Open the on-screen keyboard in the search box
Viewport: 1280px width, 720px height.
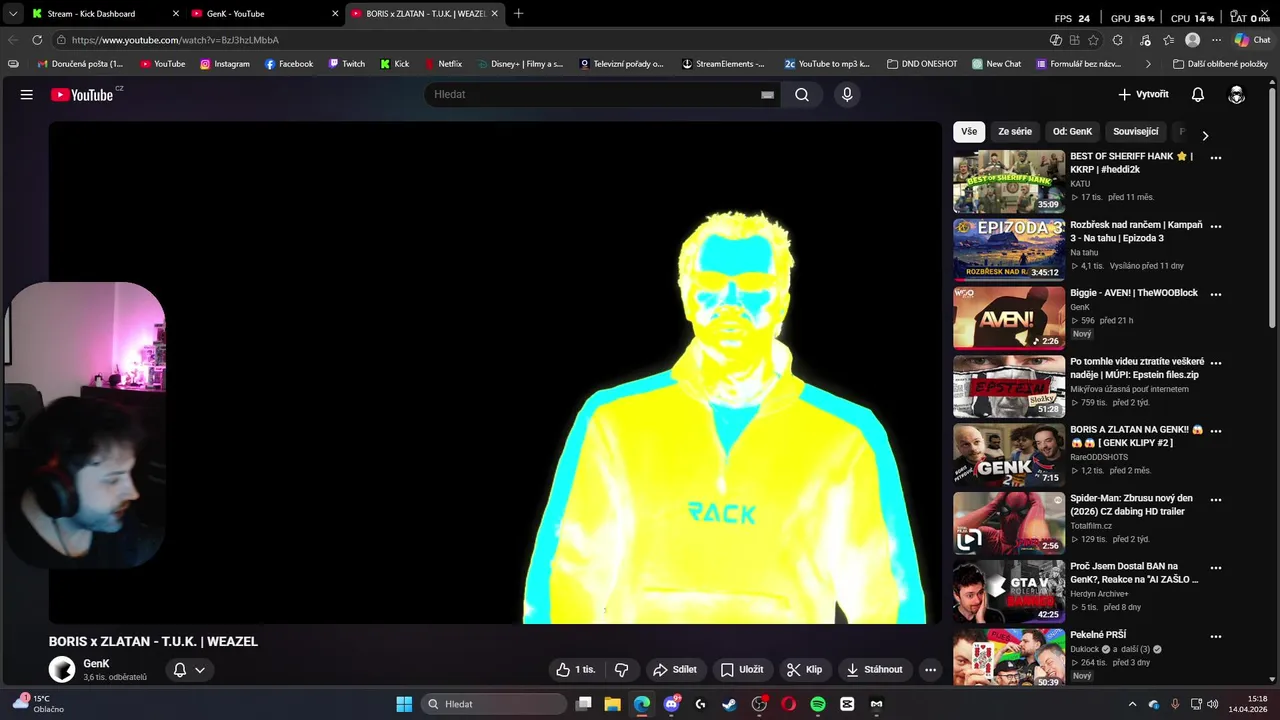click(x=767, y=95)
